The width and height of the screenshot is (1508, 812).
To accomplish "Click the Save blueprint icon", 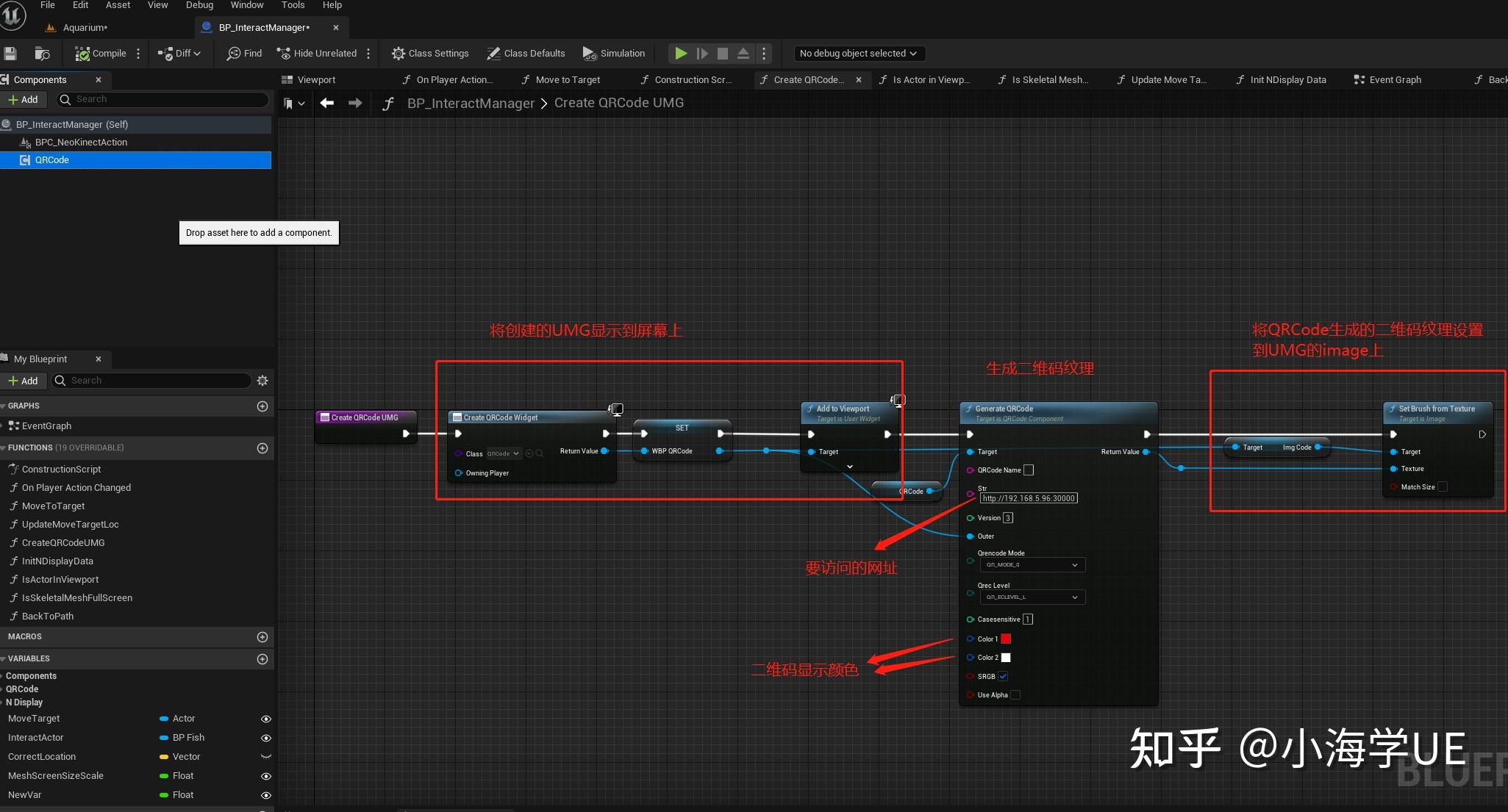I will click(10, 54).
